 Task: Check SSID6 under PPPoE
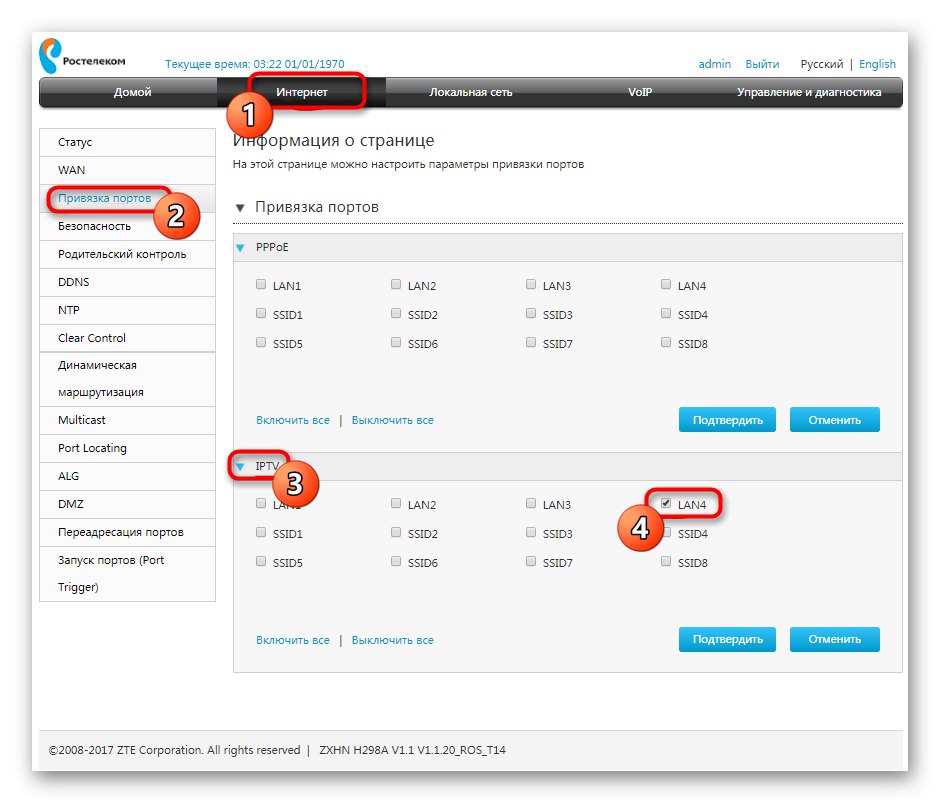click(396, 342)
